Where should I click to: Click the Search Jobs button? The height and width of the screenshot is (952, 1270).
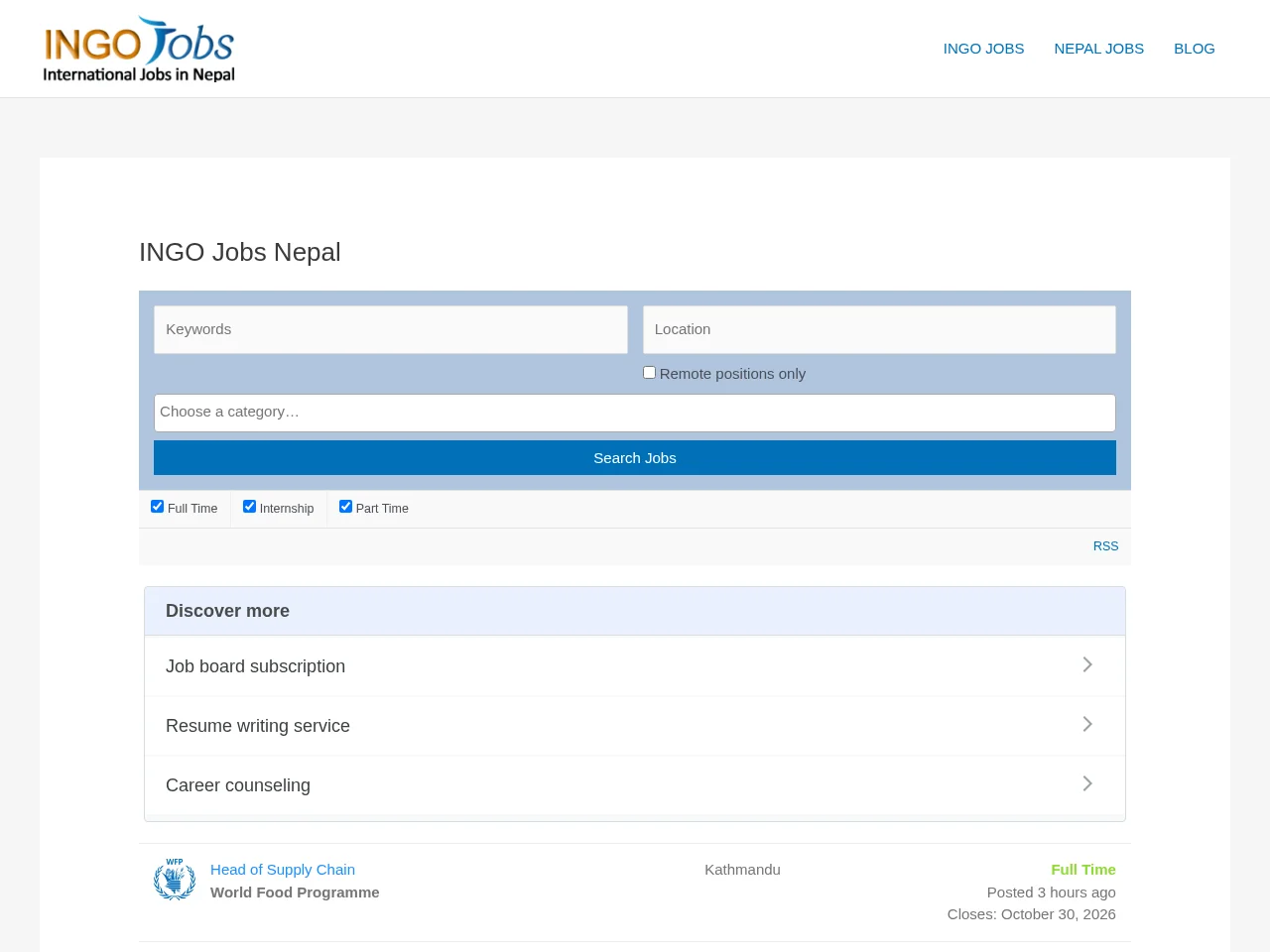pos(635,458)
